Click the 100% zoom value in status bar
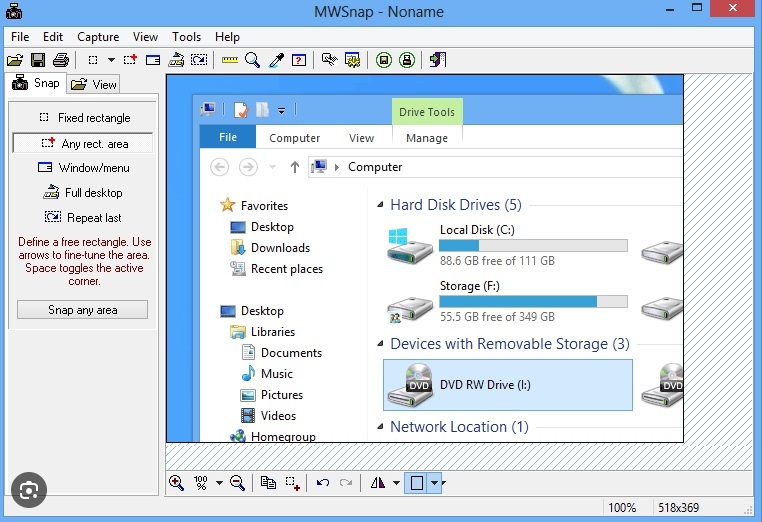Screen dimensions: 762x522 [x=622, y=508]
